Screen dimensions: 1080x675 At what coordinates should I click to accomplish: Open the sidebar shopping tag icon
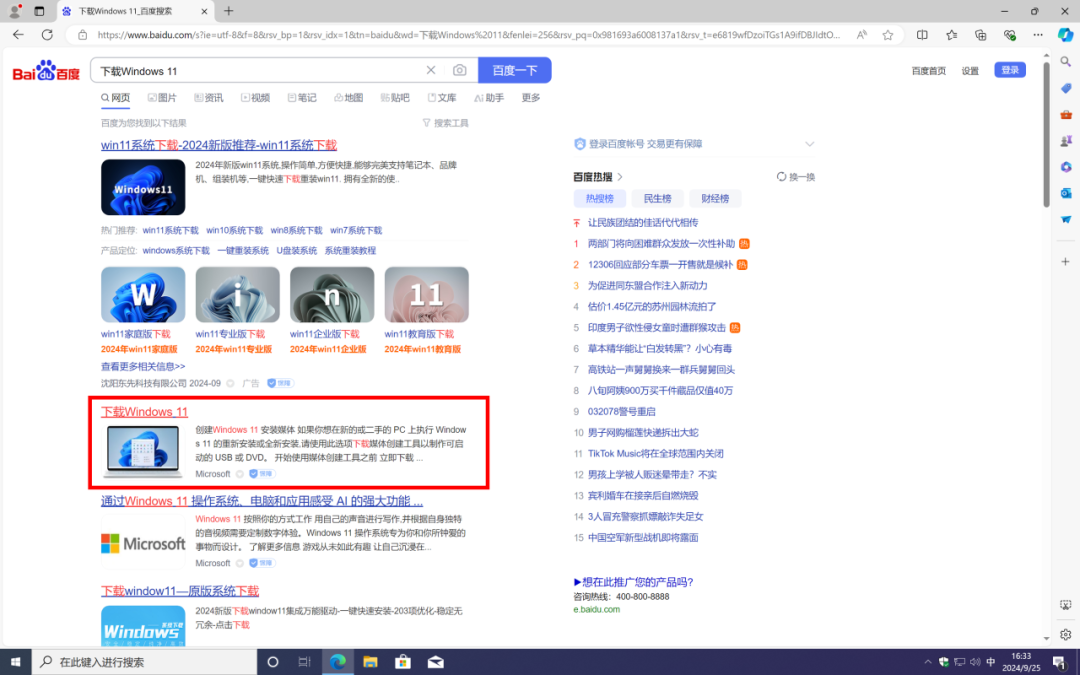[1066, 88]
